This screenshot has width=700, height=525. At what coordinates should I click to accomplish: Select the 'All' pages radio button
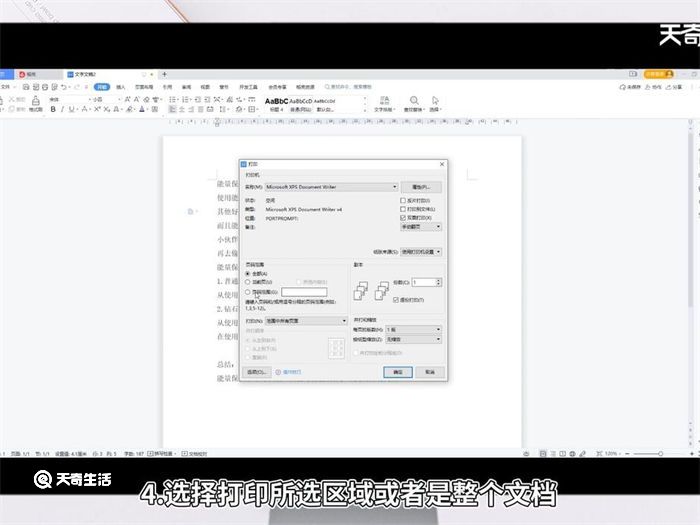[x=248, y=274]
